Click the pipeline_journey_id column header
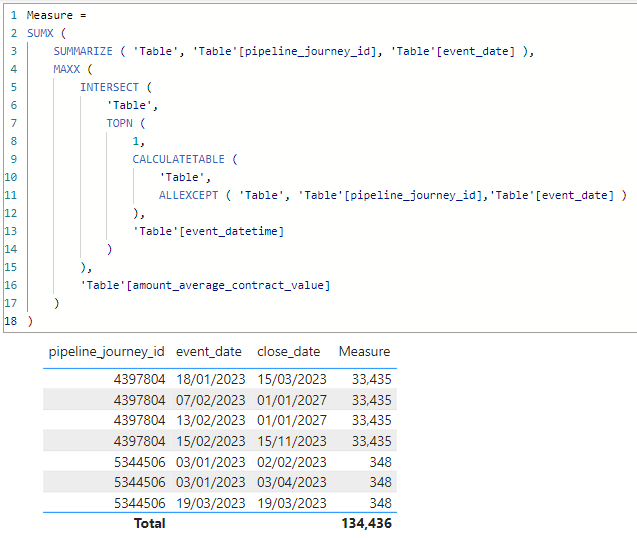637x538 pixels. [x=106, y=351]
